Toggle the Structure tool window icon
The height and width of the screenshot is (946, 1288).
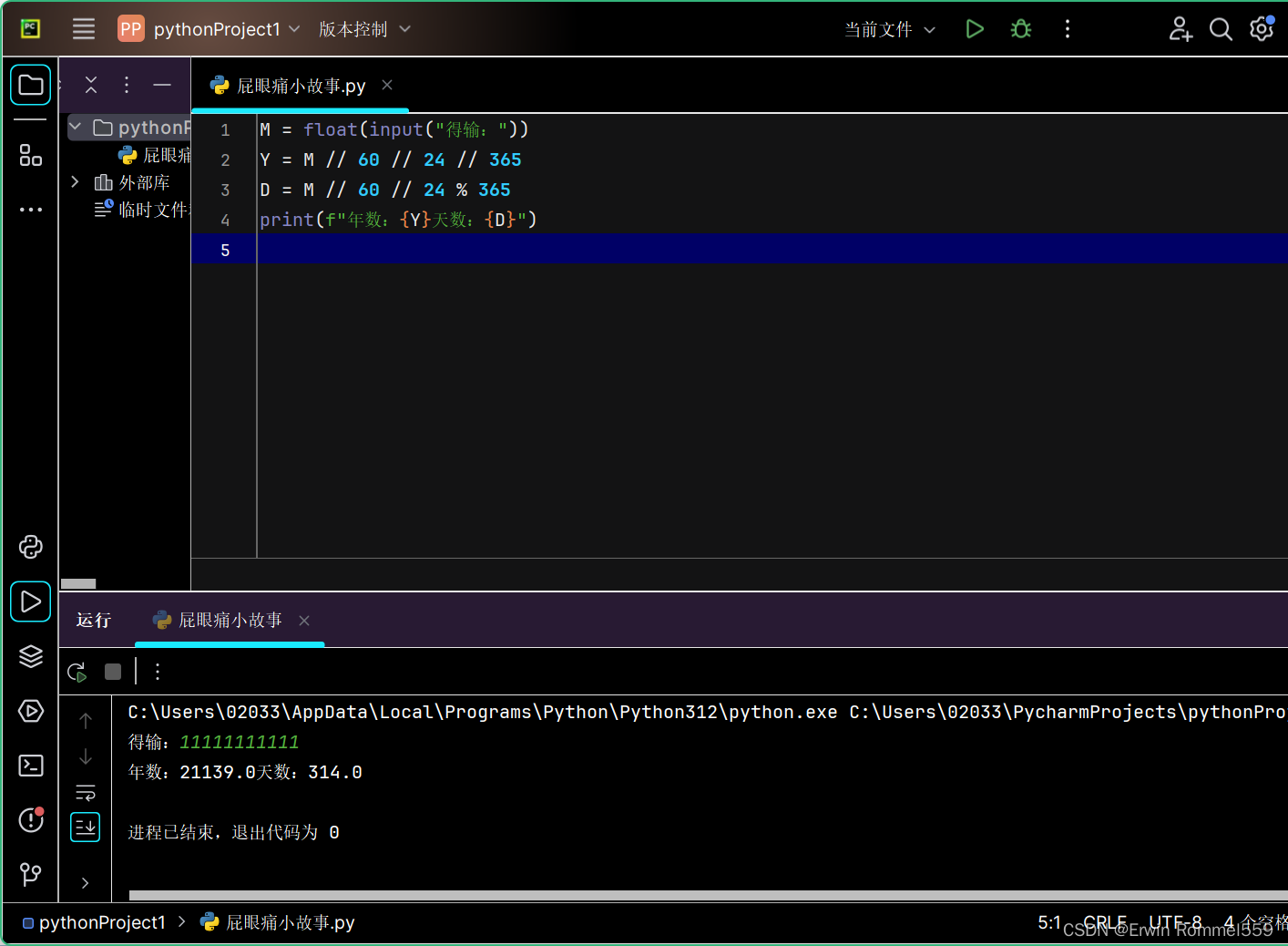(x=30, y=155)
